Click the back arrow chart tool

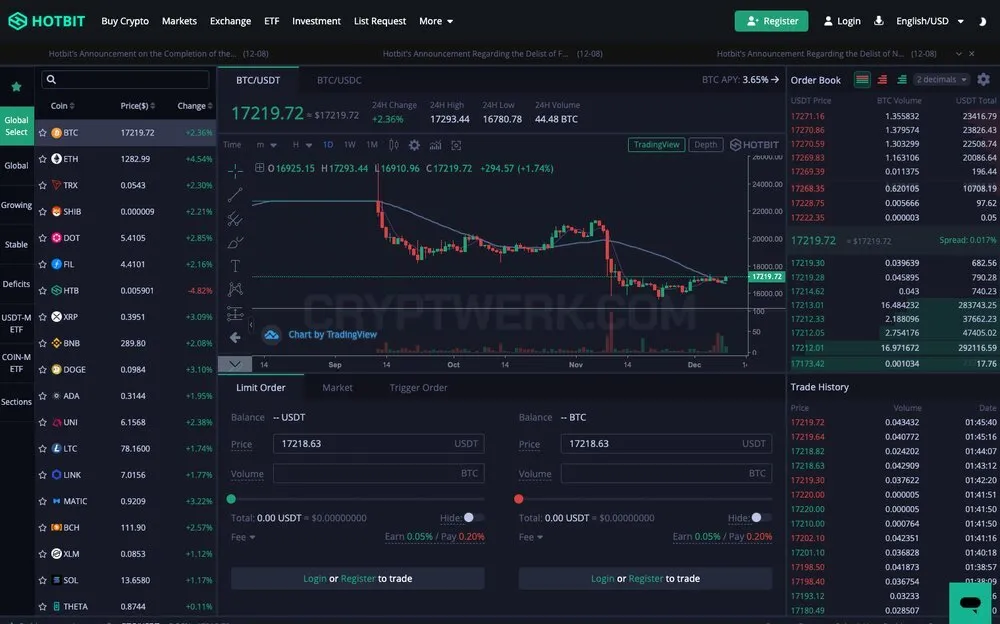coord(235,338)
